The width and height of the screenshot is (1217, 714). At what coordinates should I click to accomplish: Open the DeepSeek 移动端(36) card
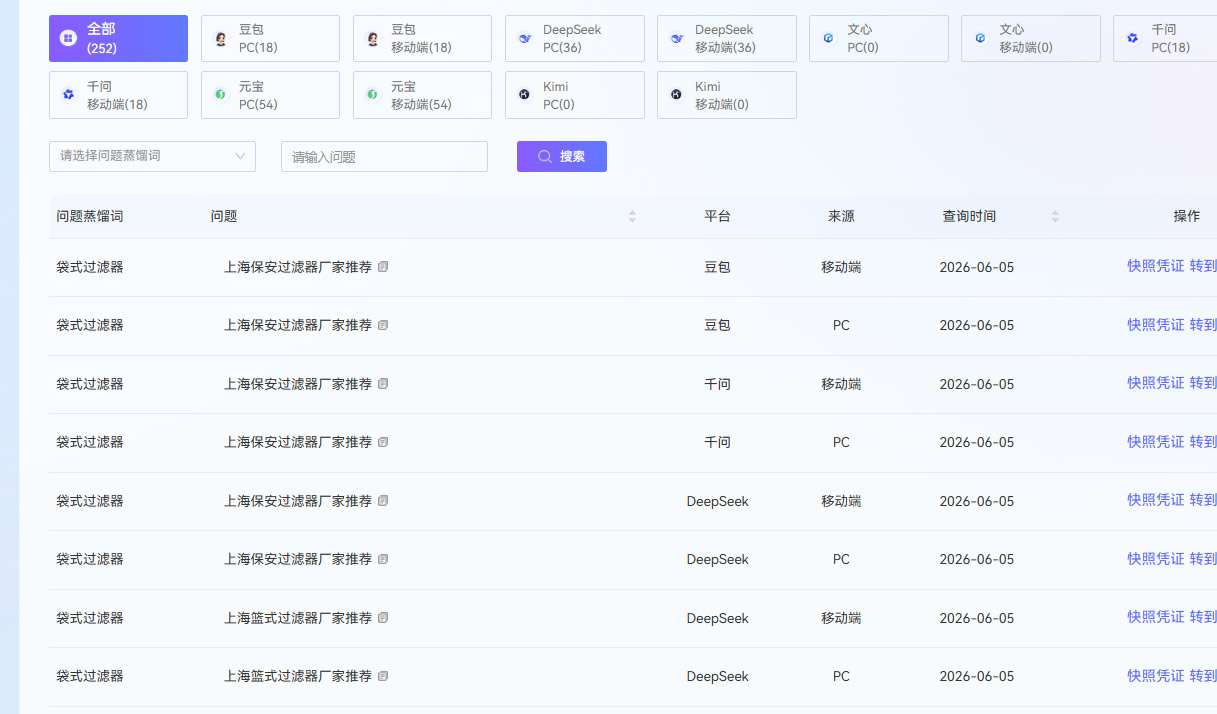coord(726,38)
